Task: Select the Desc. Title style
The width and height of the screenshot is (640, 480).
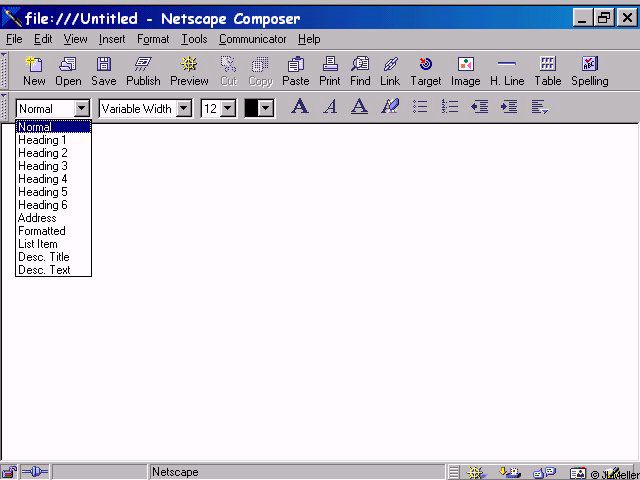Action: 53,257
